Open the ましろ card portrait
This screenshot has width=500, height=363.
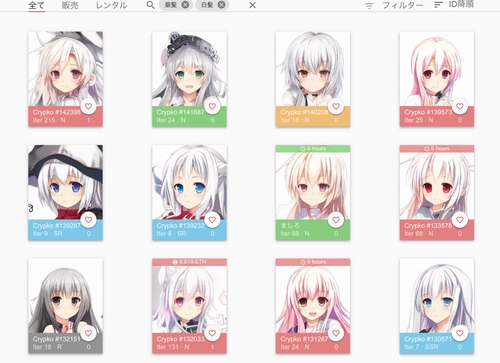(313, 186)
